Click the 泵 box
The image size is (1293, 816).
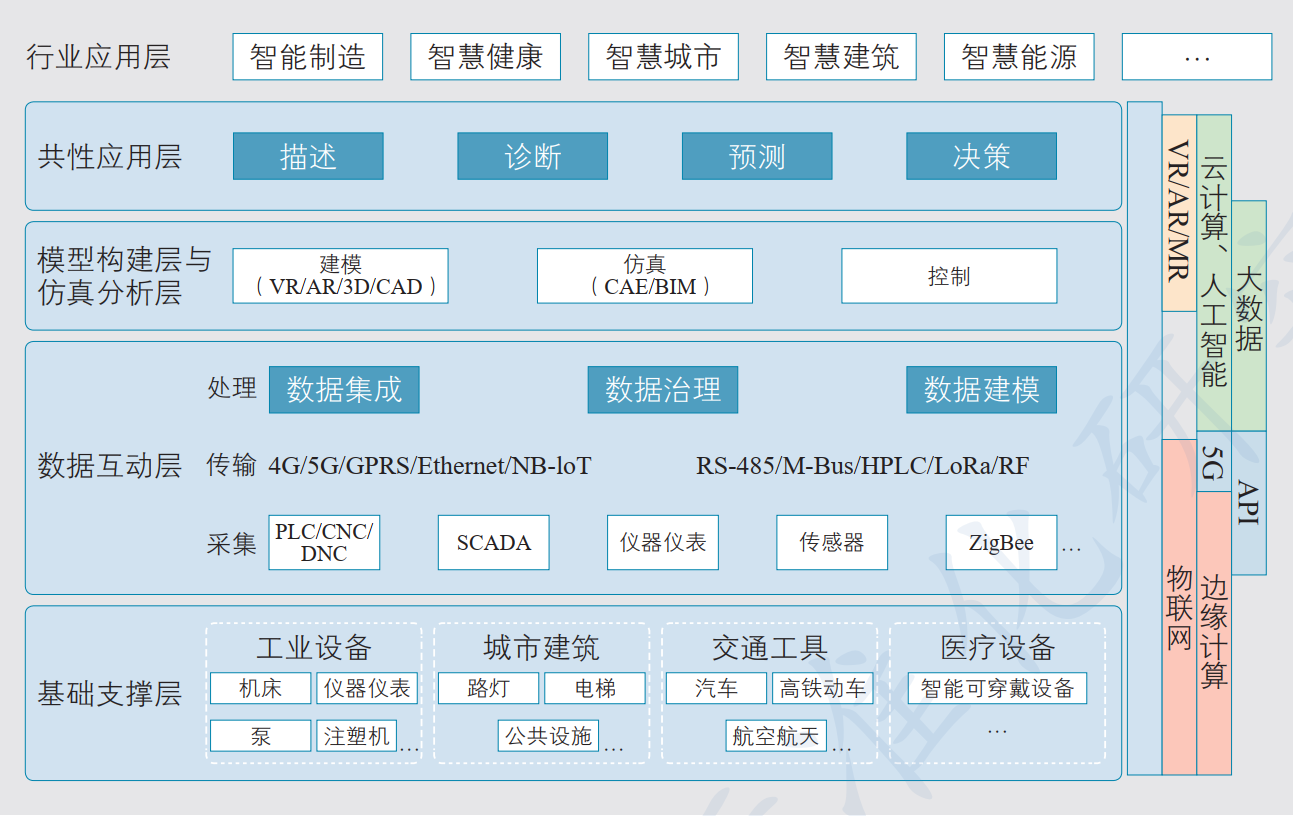(261, 736)
